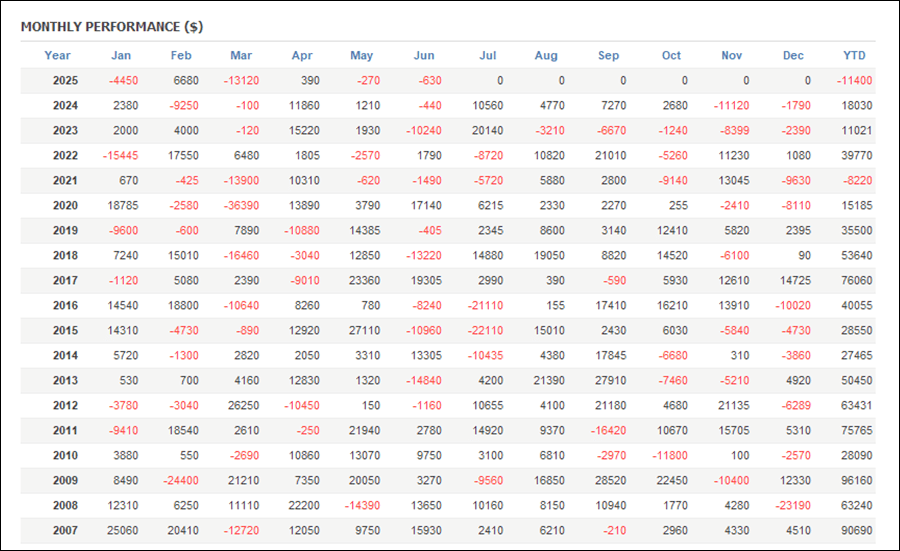Click the 2007 YTD value 90690
This screenshot has height=551, width=900.
point(857,530)
